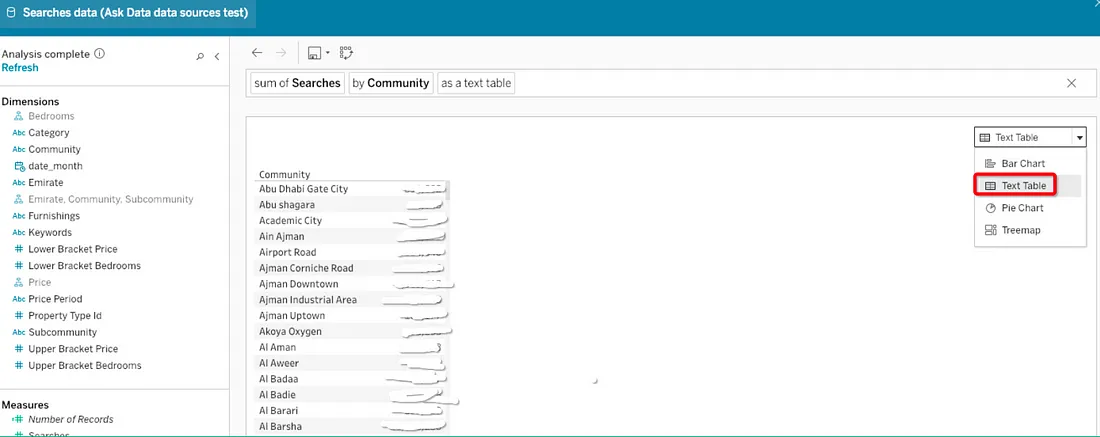Image resolution: width=1100 pixels, height=437 pixels.
Task: Click the back arrow in the toolbar
Action: (257, 53)
